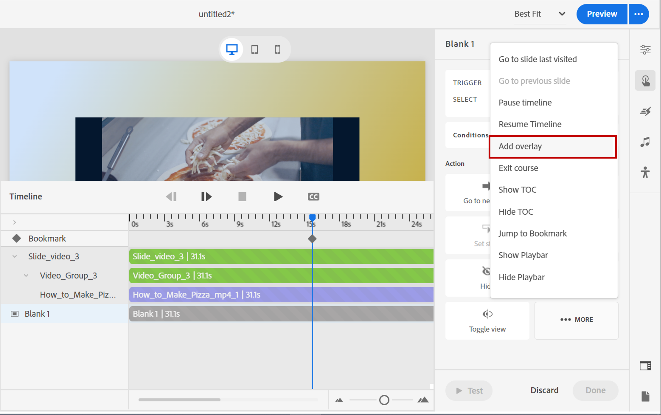Choose Add overlay from action menu

coord(552,147)
